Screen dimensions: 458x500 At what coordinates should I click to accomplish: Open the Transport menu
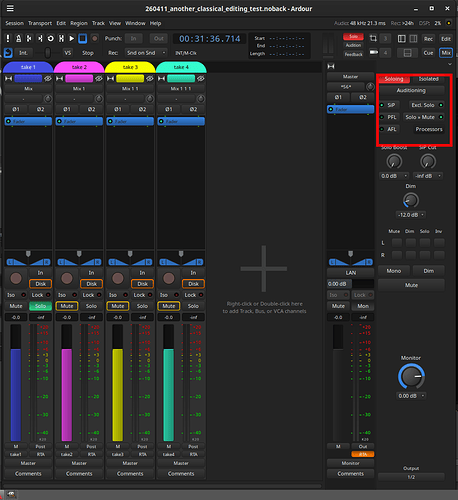(x=40, y=23)
